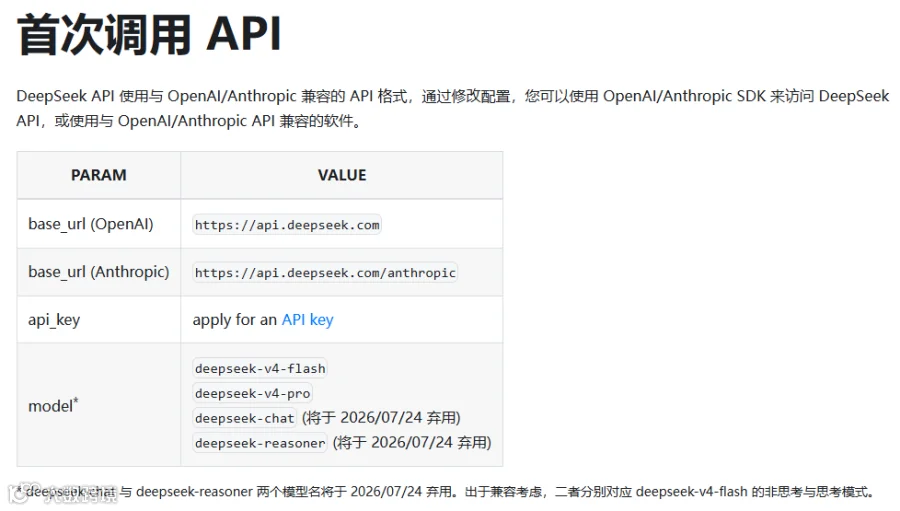Click the api_key parameter cell
Image resolution: width=900 pixels, height=511 pixels.
(x=99, y=320)
